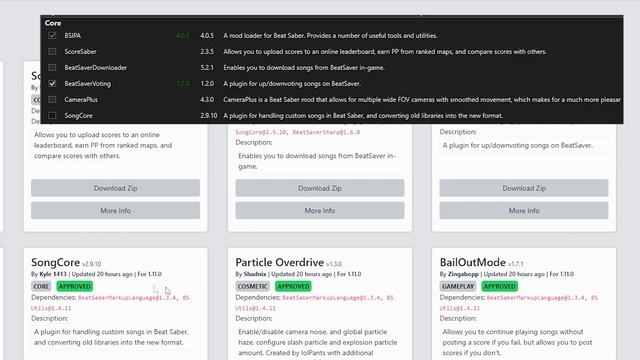This screenshot has width=640, height=360.
Task: Download Zip for ScoreSaber card
Action: (x=116, y=188)
